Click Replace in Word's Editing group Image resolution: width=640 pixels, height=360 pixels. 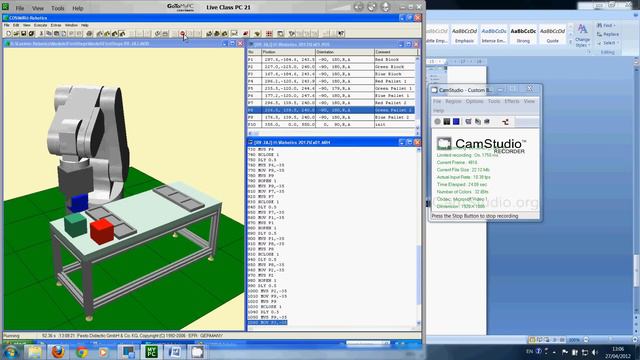point(608,34)
